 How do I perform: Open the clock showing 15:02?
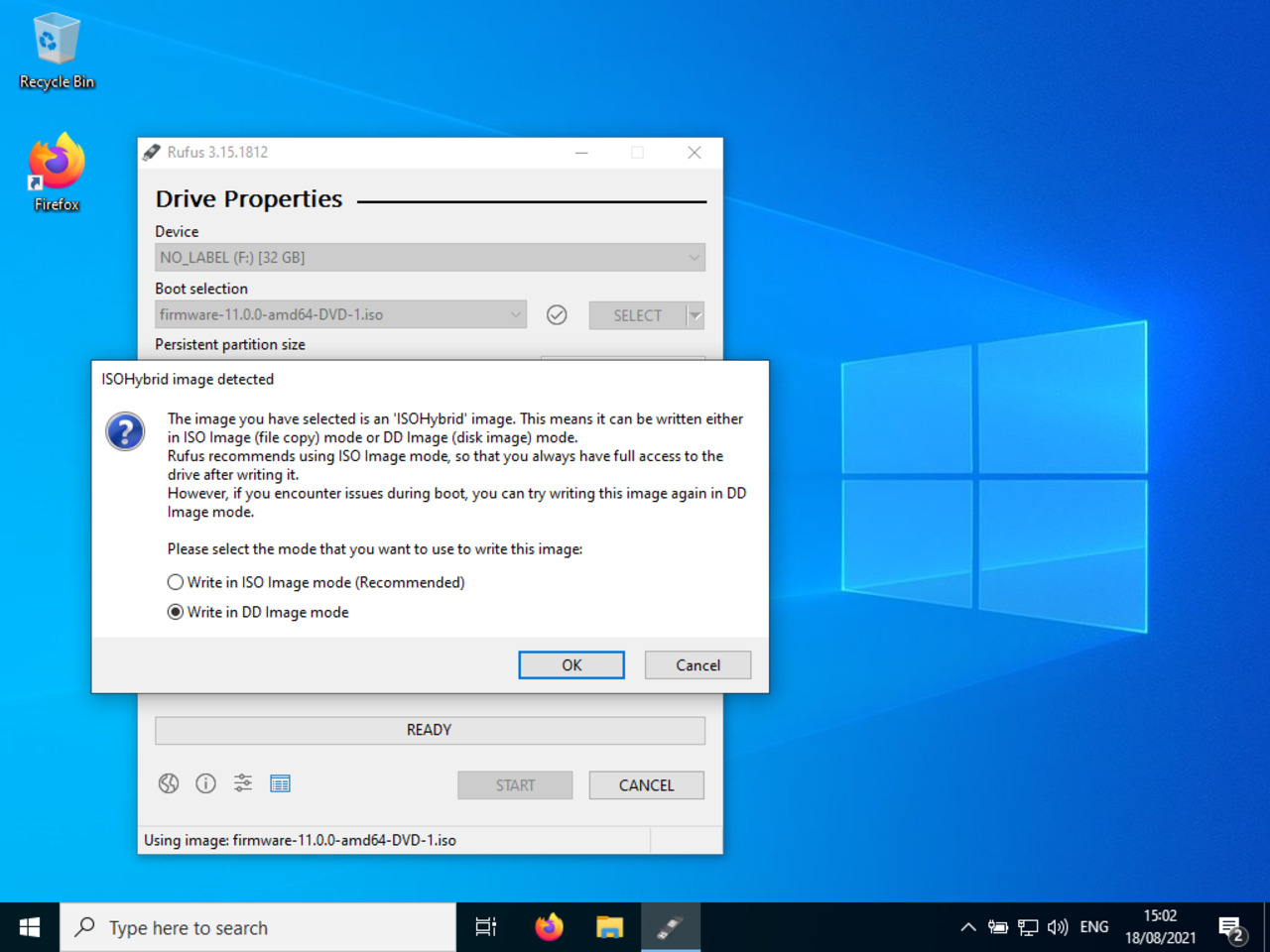click(x=1160, y=926)
